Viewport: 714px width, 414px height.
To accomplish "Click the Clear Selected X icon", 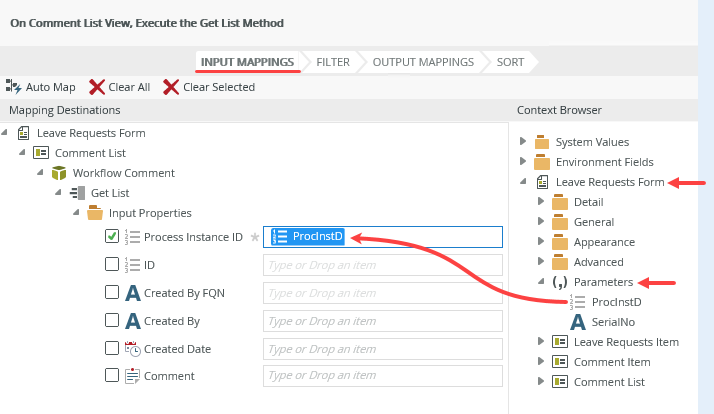I will [x=171, y=87].
